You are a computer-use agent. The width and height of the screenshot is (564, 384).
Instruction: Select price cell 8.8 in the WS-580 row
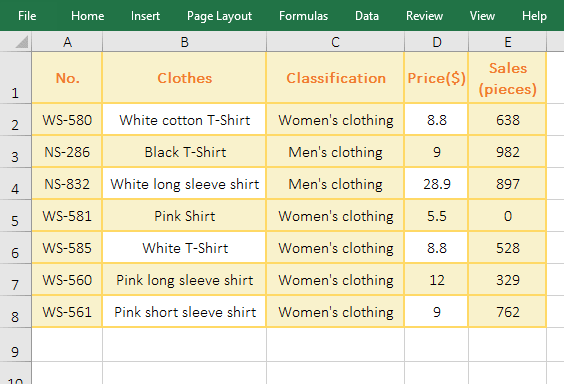tap(437, 120)
